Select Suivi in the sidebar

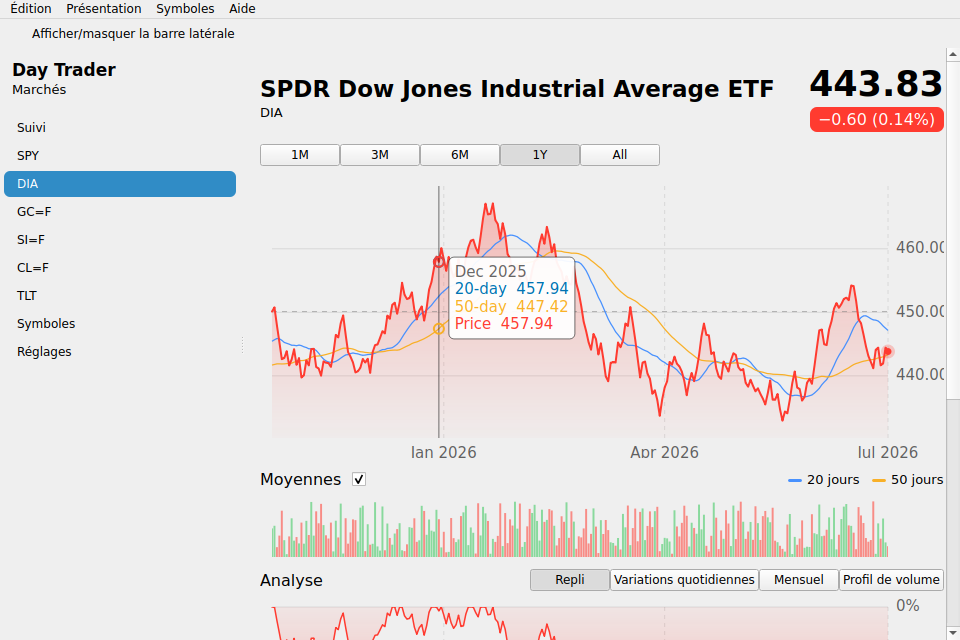tap(120, 127)
